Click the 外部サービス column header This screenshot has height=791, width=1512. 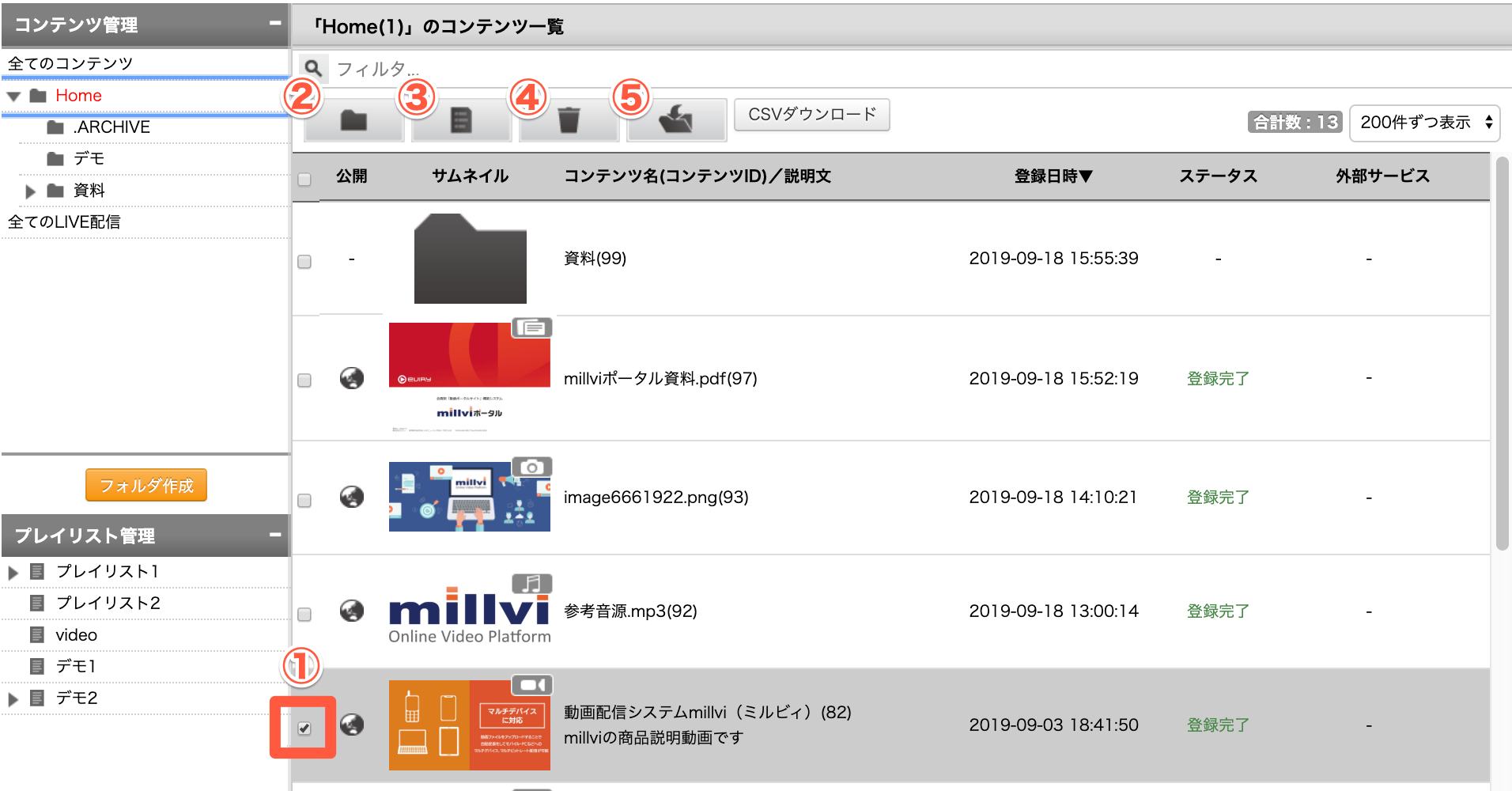point(1382,176)
